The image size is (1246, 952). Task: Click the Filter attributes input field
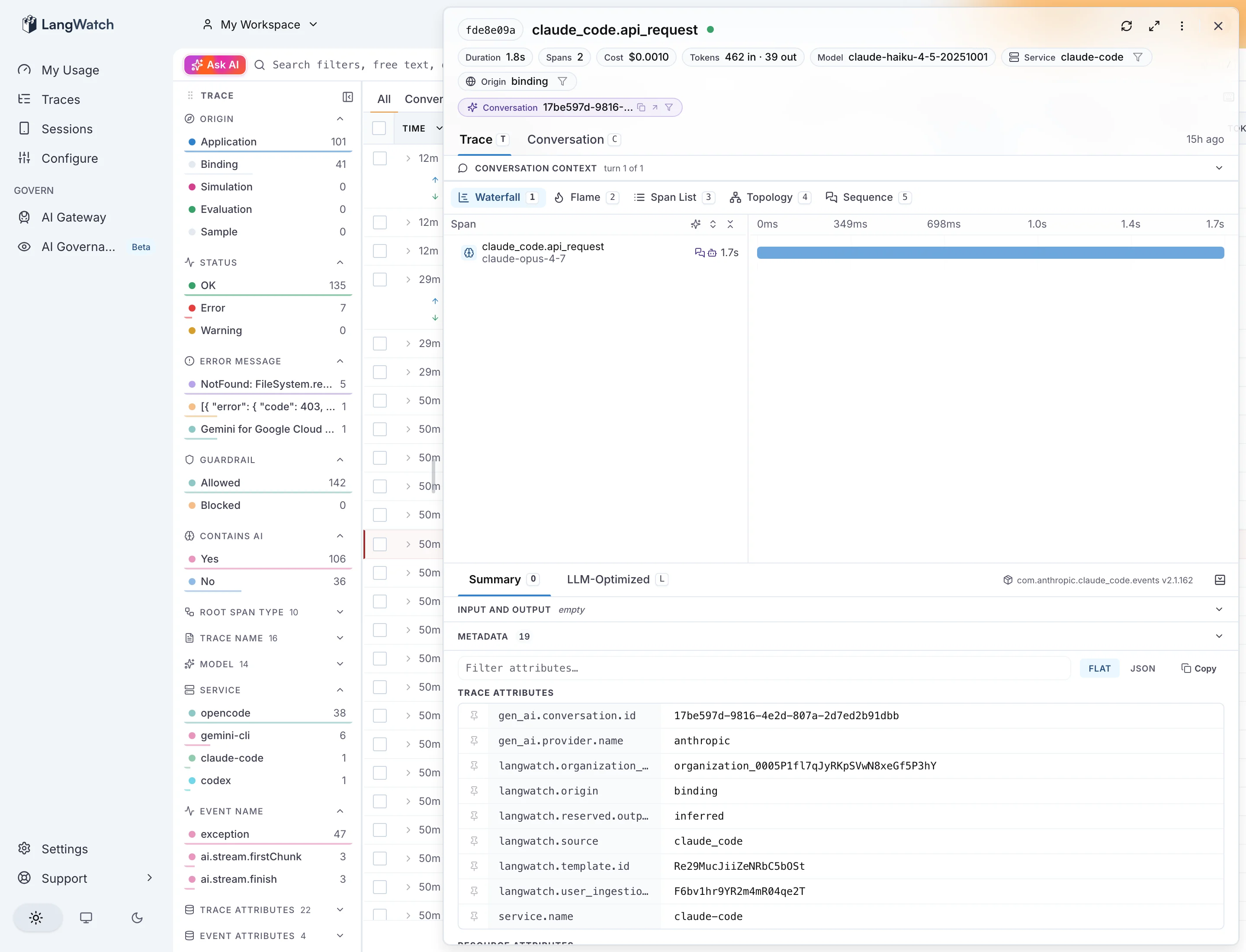click(764, 669)
